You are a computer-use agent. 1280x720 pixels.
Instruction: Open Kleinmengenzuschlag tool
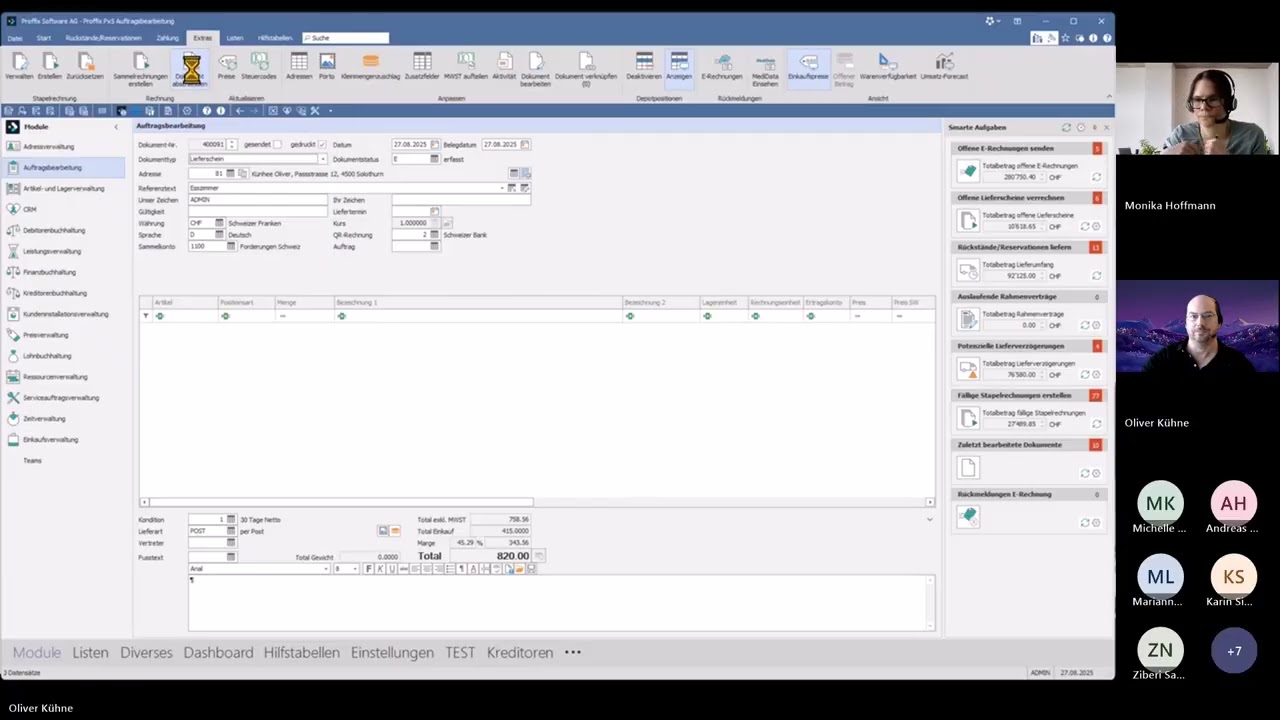370,66
